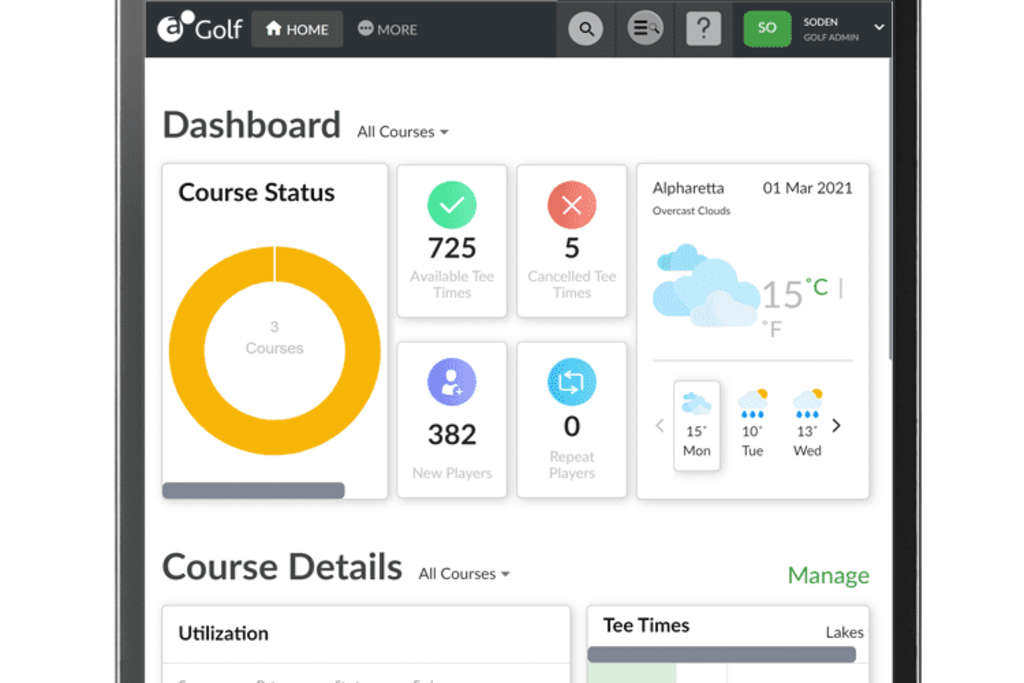Click the New Players person icon

(452, 382)
